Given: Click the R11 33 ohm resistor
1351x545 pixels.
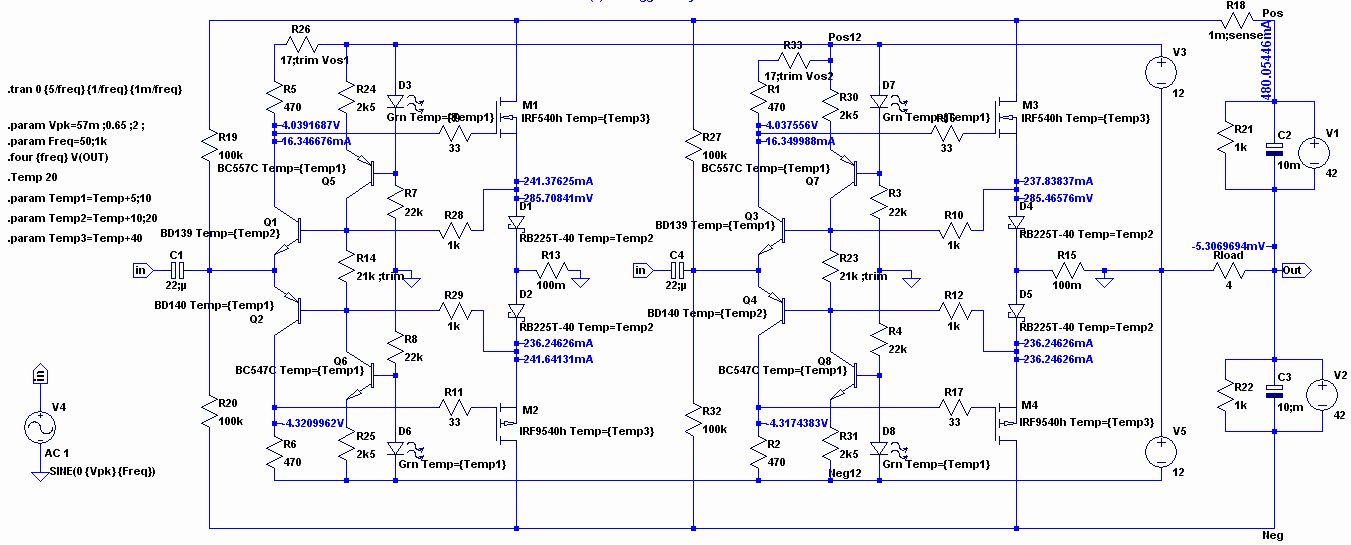Looking at the screenshot, I should (x=454, y=406).
